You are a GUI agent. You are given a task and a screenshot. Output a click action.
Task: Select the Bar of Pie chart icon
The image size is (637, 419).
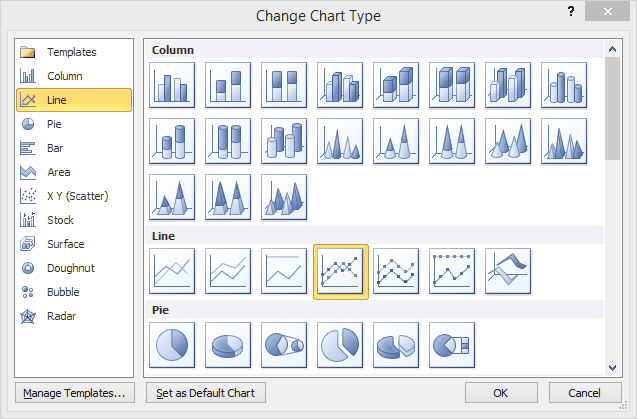pyautogui.click(x=453, y=345)
